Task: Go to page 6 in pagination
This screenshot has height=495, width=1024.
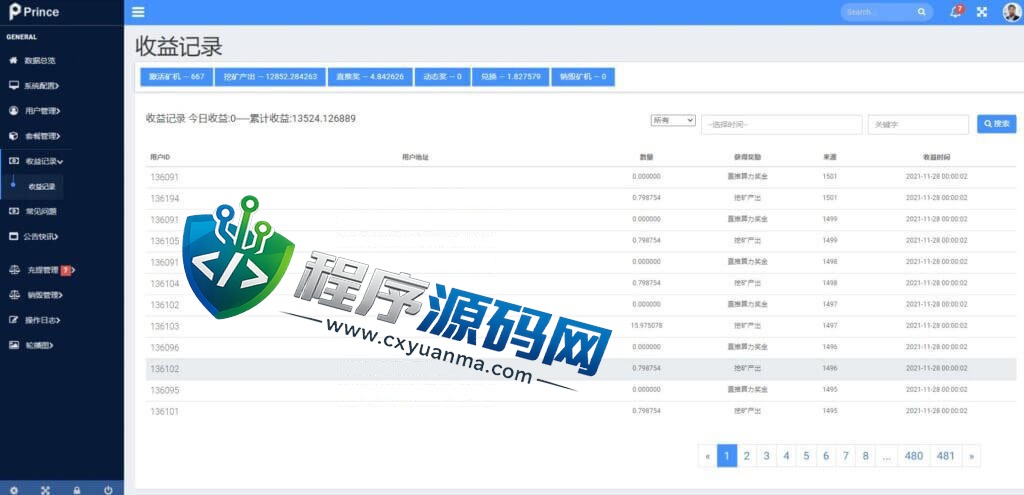Action: pos(826,456)
